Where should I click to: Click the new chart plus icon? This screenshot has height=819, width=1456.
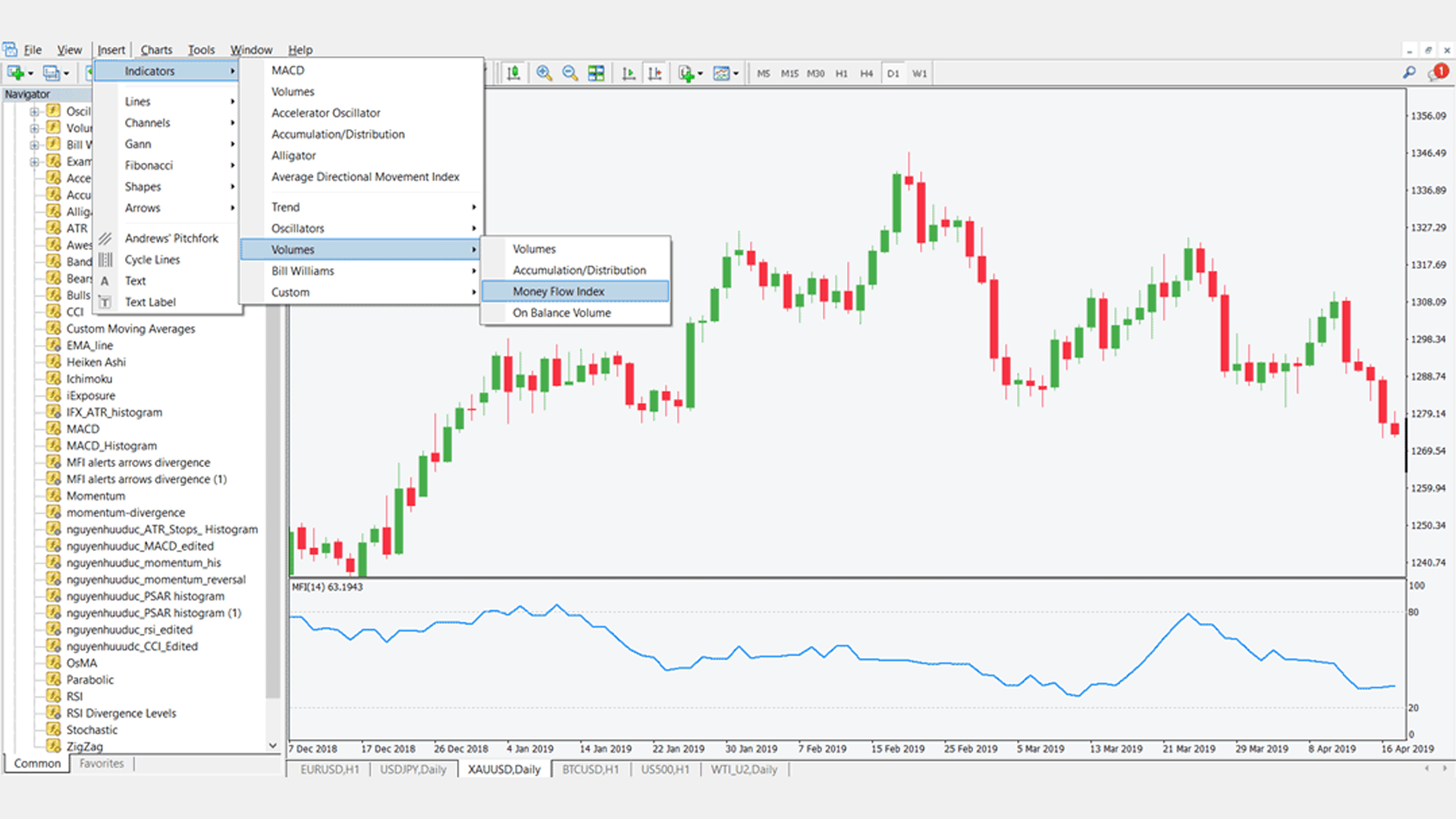pyautogui.click(x=15, y=74)
